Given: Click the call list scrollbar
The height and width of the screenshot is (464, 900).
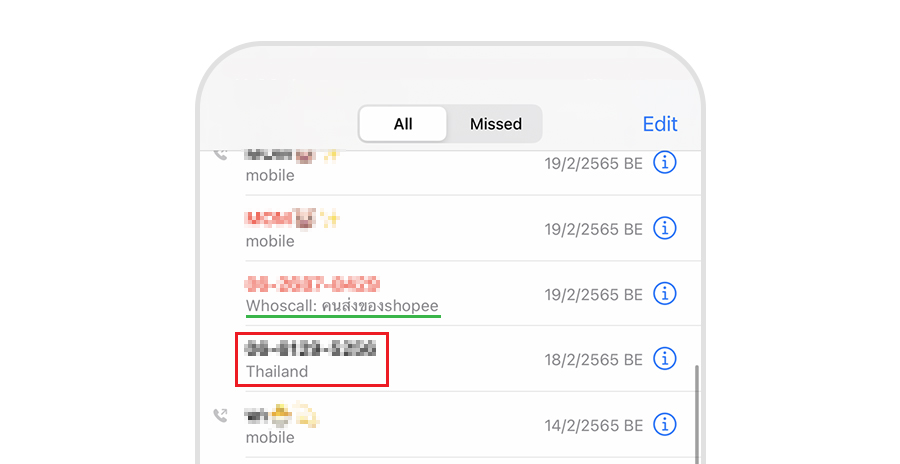Looking at the screenshot, I should pyautogui.click(x=697, y=413).
